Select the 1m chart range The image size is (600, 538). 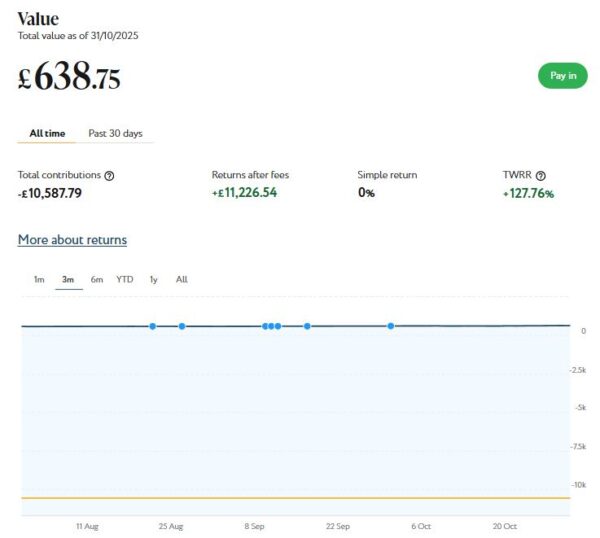39,280
